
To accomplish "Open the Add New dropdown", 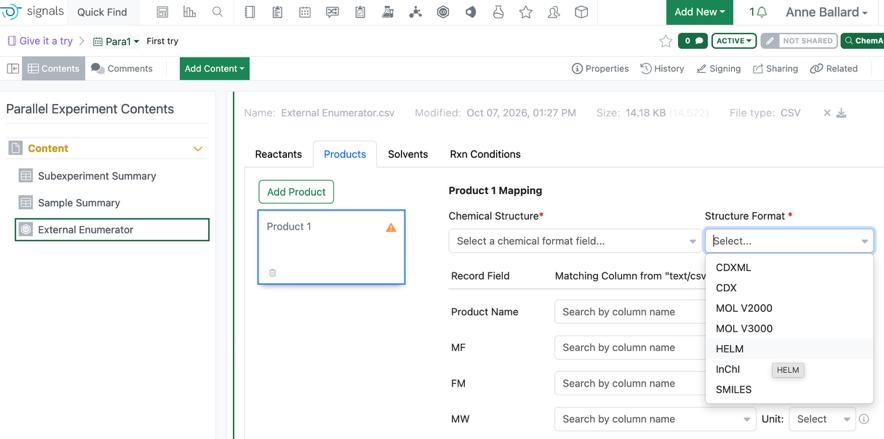I will (700, 12).
